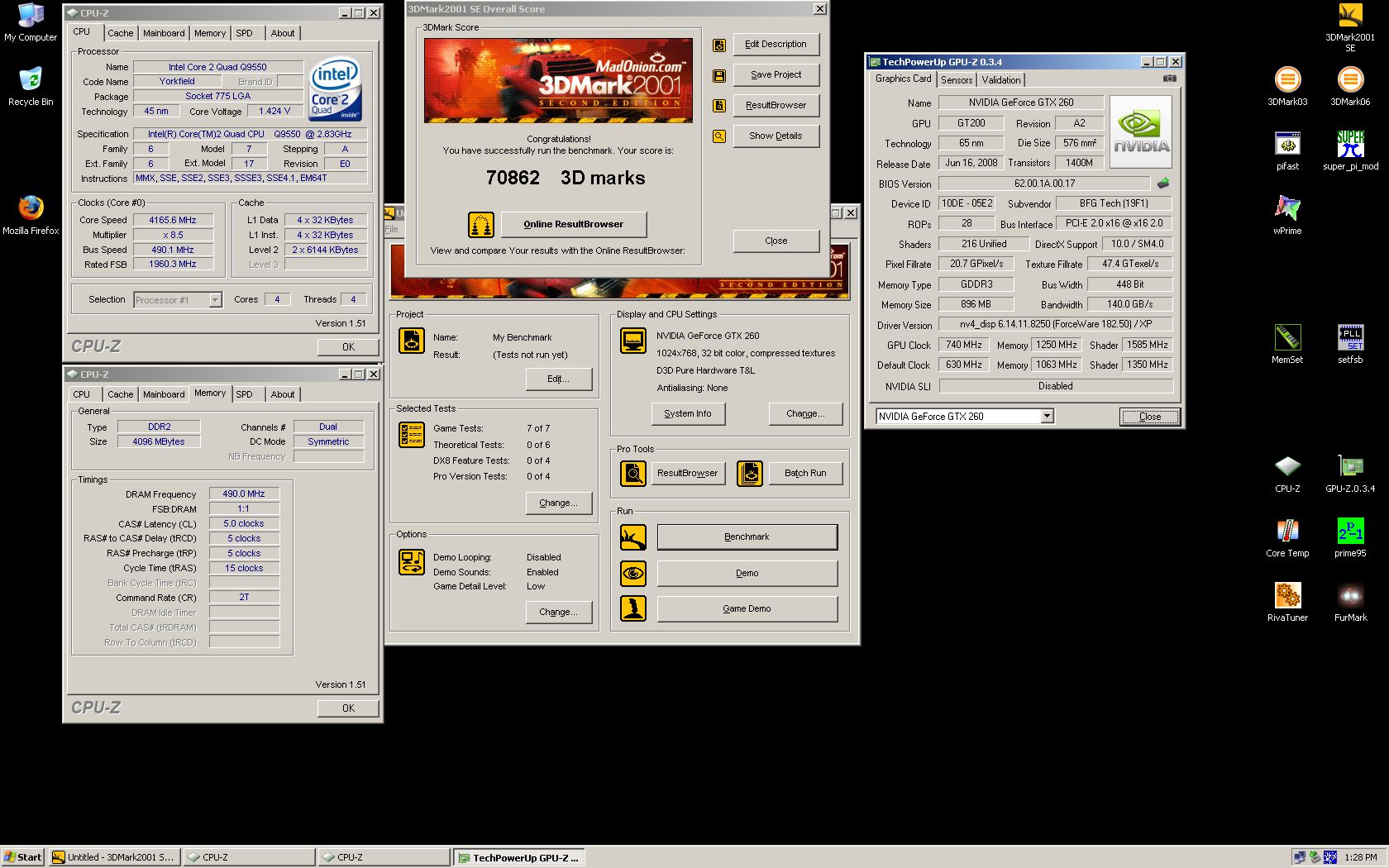Viewport: 1389px width, 868px height.
Task: Click Show Details button
Action: click(776, 136)
